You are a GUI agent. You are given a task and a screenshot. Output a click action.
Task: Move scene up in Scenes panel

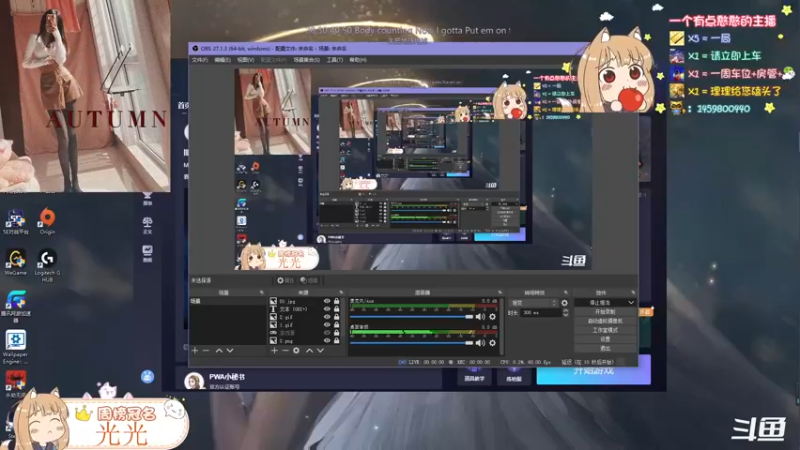(219, 351)
